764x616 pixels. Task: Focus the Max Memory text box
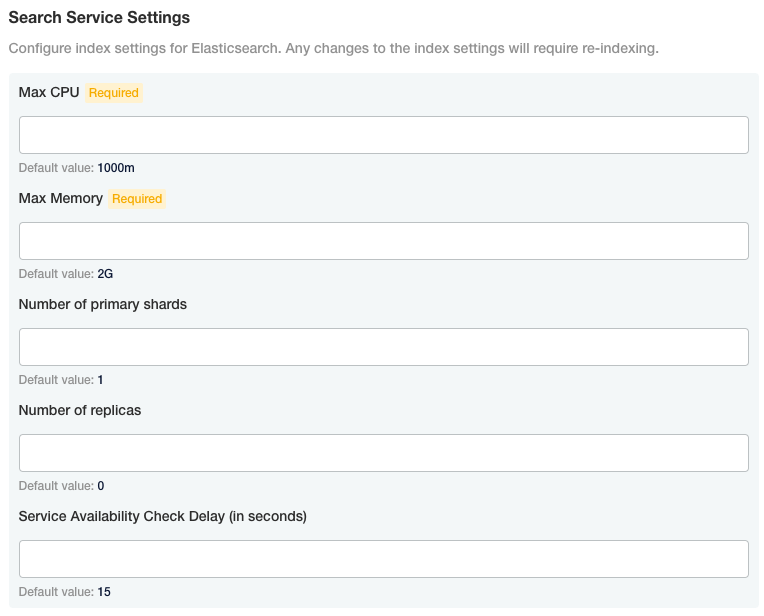tap(383, 241)
